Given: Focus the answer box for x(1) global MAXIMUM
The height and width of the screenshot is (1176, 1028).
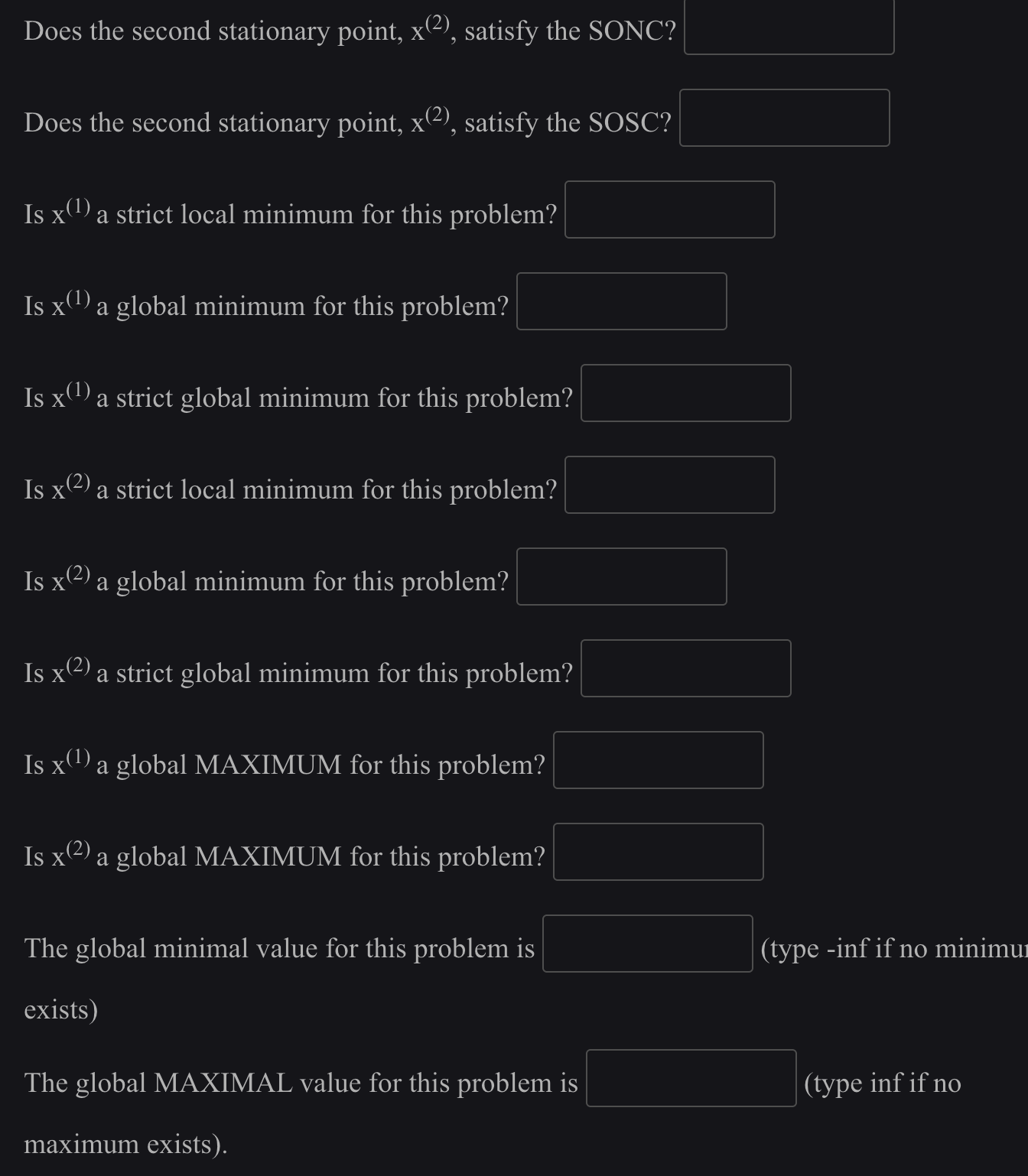Looking at the screenshot, I should click(658, 759).
